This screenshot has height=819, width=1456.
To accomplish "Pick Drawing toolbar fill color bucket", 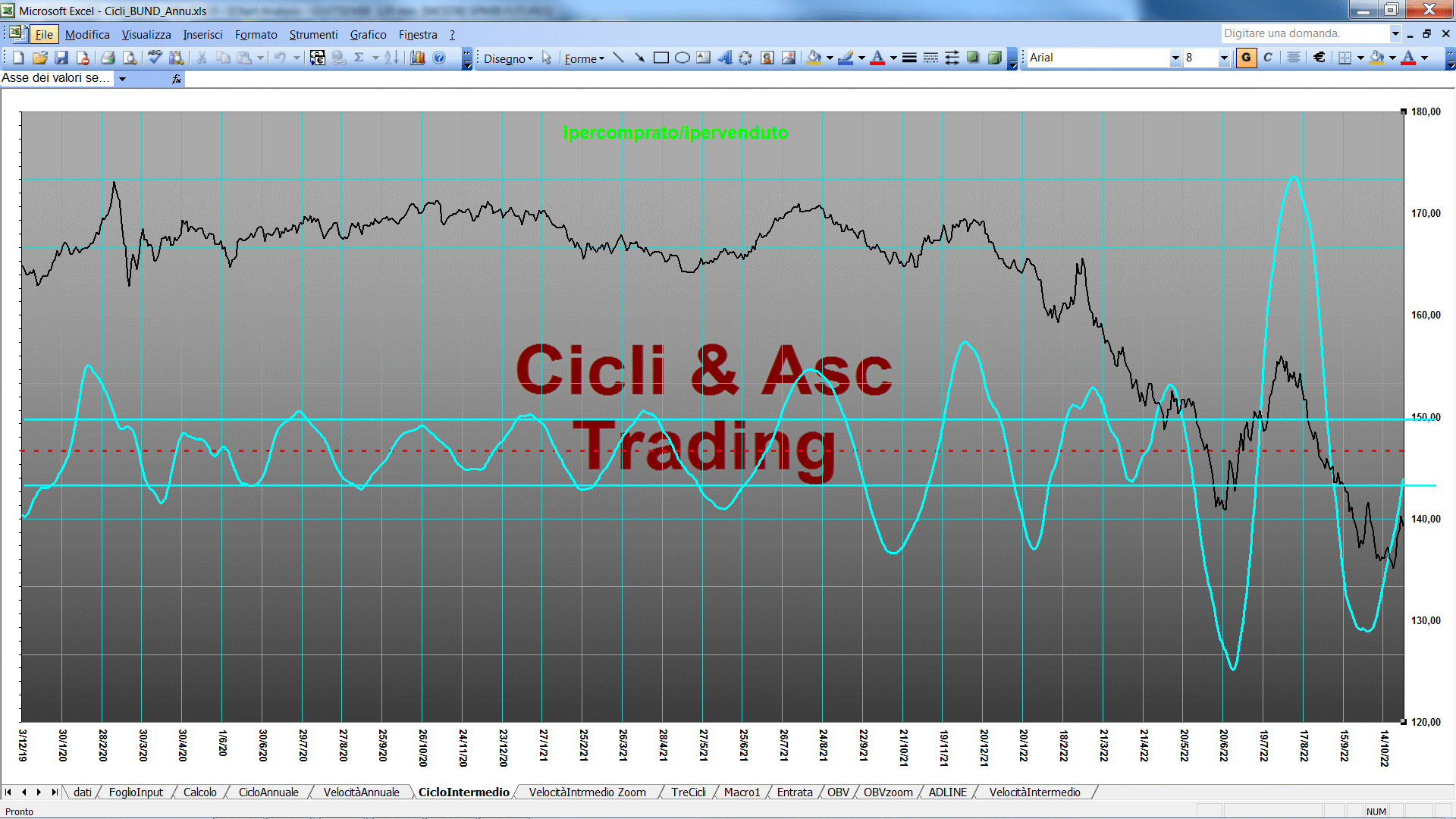I will pos(814,58).
